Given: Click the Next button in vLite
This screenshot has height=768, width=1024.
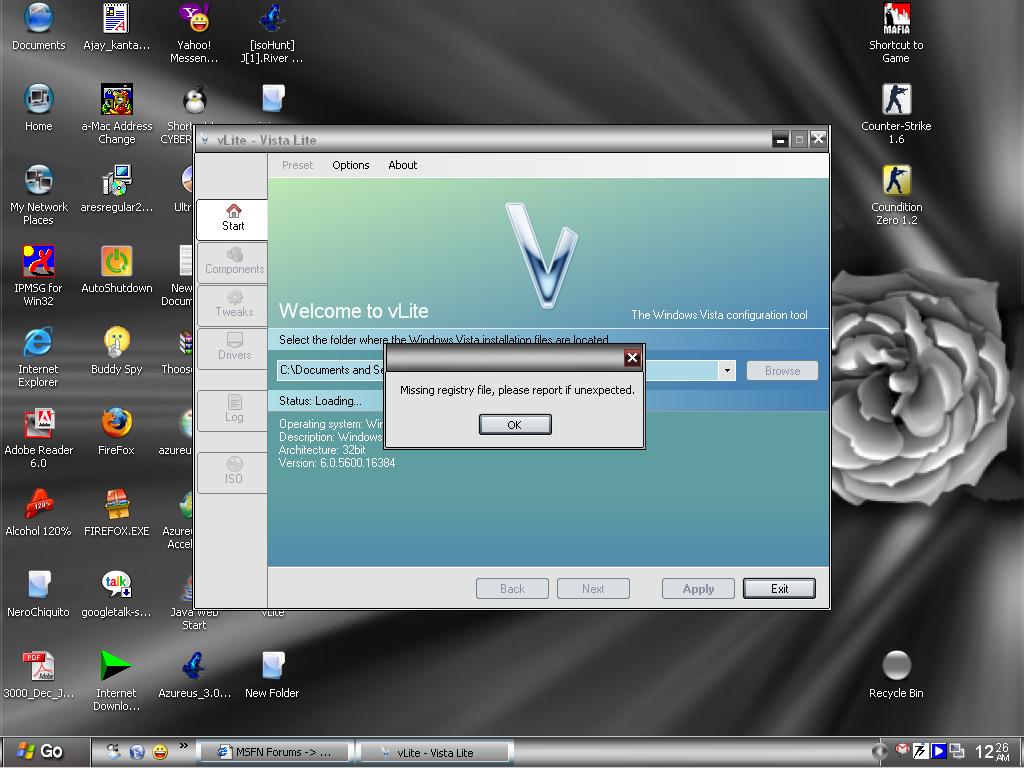Looking at the screenshot, I should point(593,588).
